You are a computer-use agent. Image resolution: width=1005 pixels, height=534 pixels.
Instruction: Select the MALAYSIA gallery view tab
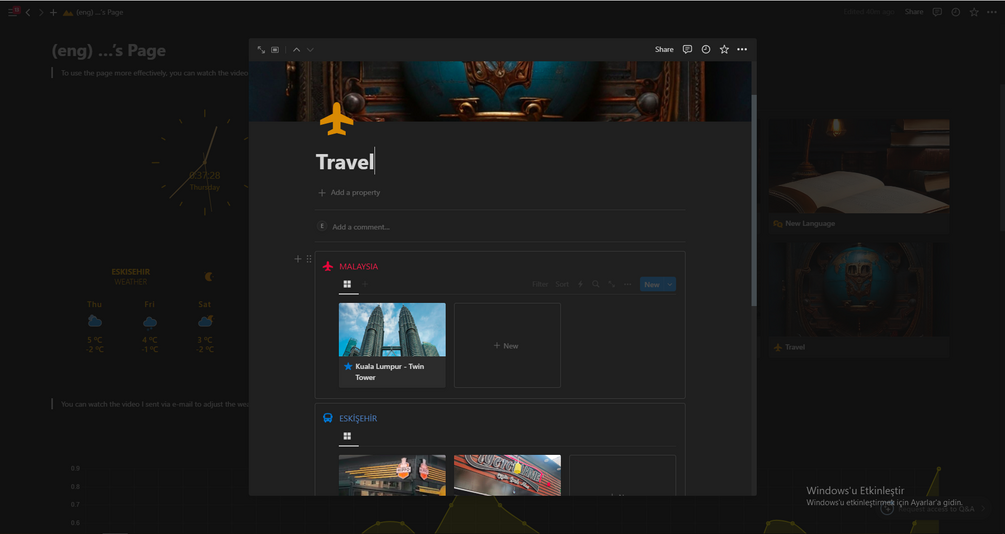(347, 284)
